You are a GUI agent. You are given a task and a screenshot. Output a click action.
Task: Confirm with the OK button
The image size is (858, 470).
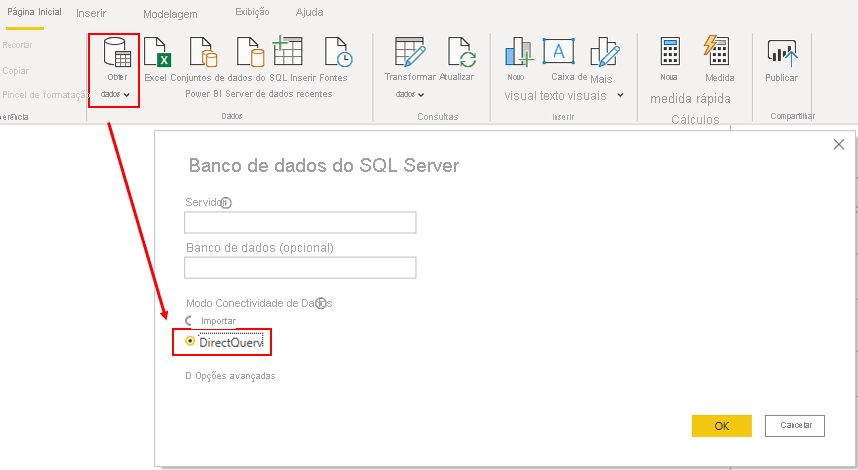722,426
